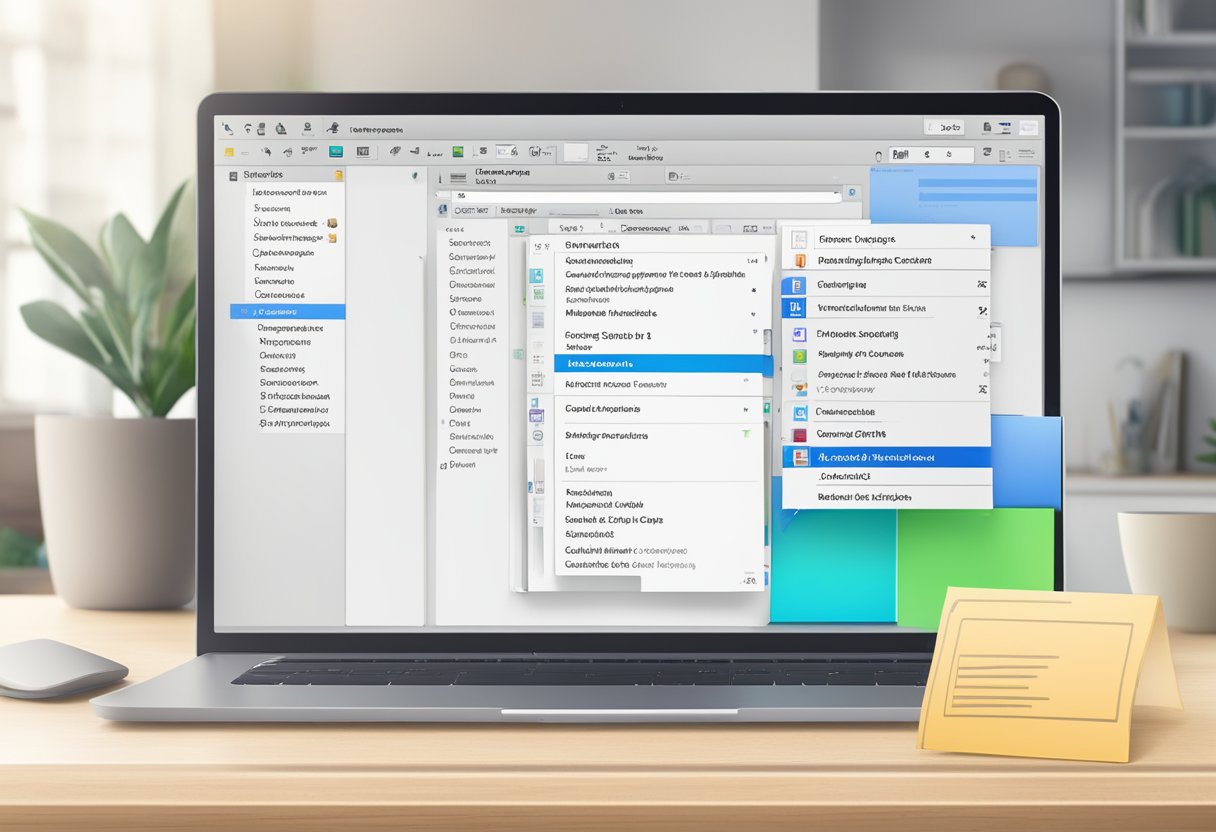Click the last entry in the right context menu
The height and width of the screenshot is (832, 1216).
(864, 497)
